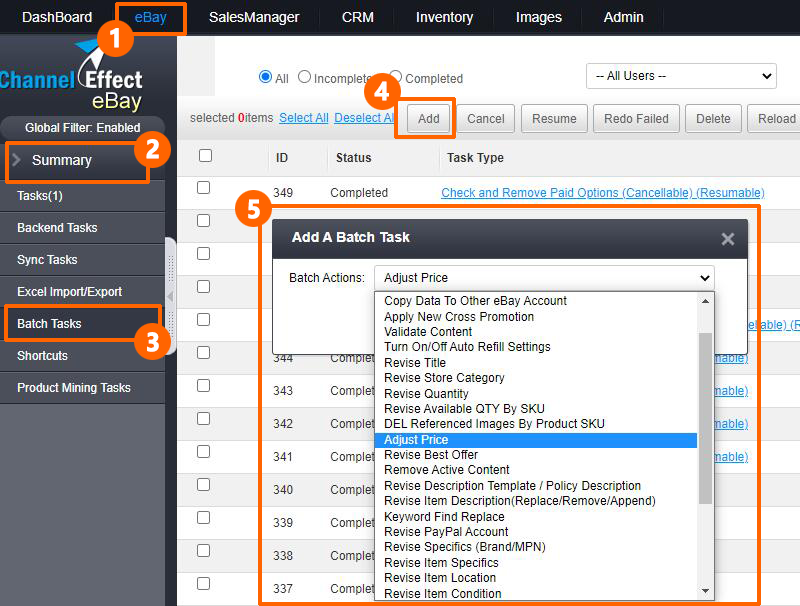Viewport: 800px width, 606px height.
Task: Choose DEL Referenced Images By Product SKU
Action: [536, 424]
